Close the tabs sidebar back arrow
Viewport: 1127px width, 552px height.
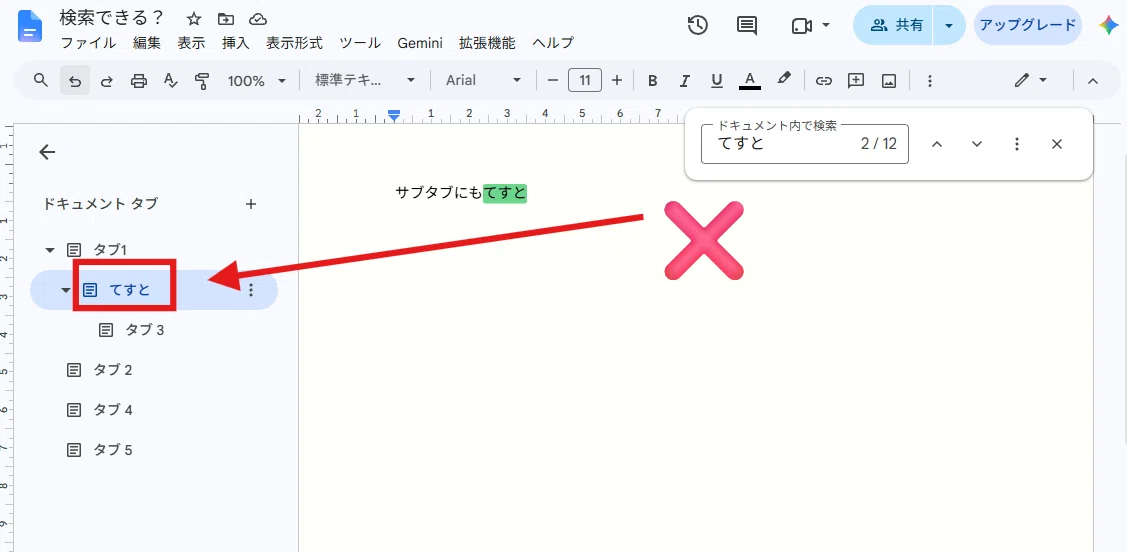pyautogui.click(x=47, y=152)
